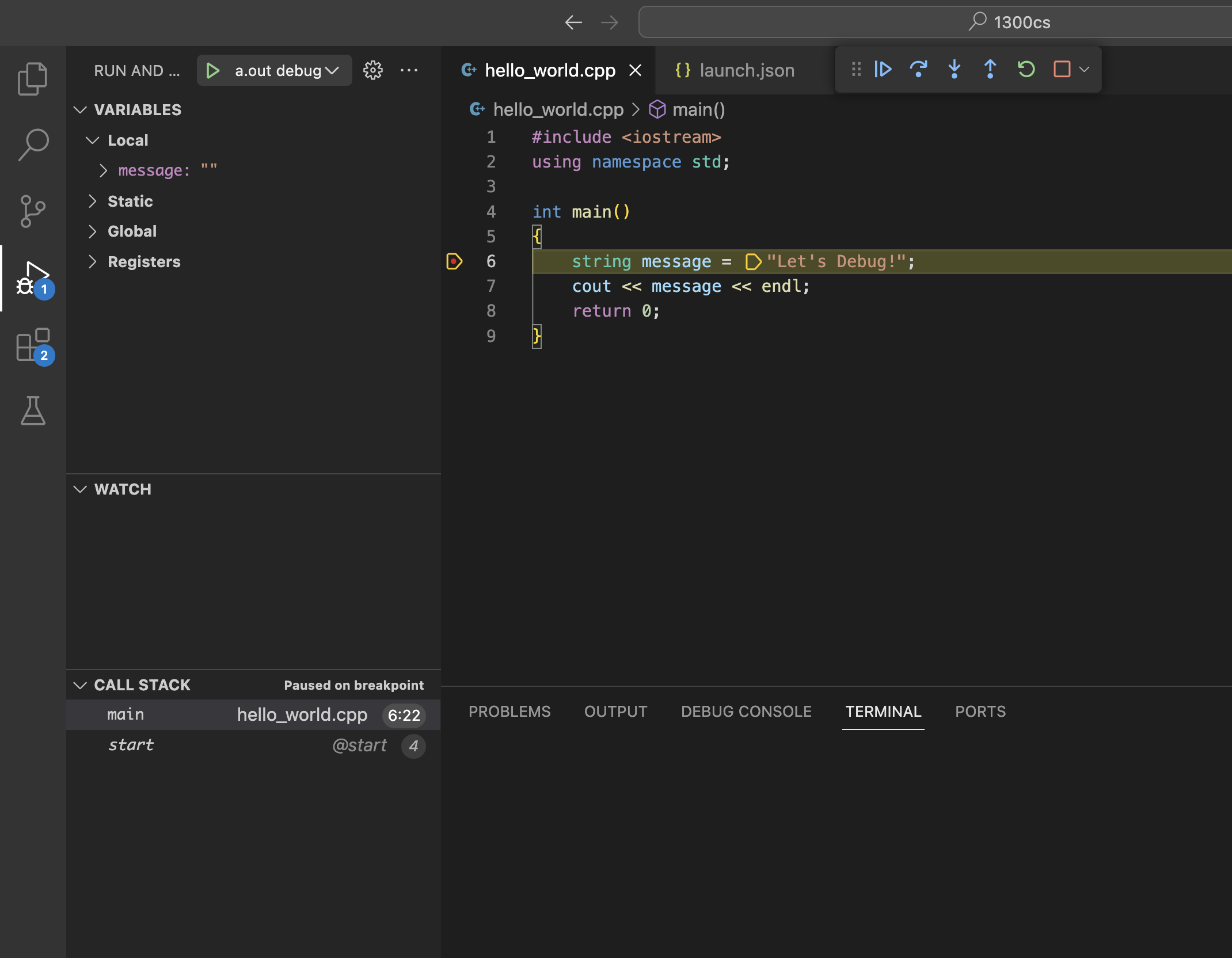Viewport: 1232px width, 958px height.
Task: Open Run and Debug more actions menu
Action: tap(409, 70)
